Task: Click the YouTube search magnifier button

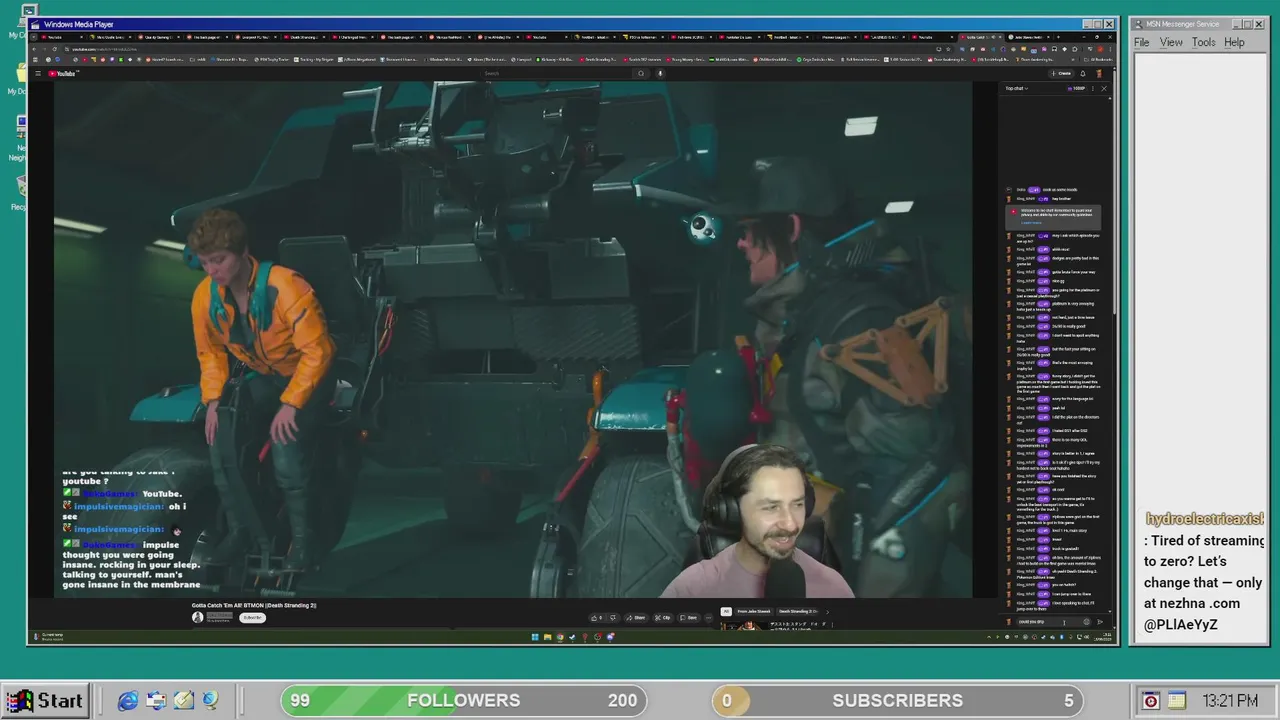Action: click(x=641, y=73)
